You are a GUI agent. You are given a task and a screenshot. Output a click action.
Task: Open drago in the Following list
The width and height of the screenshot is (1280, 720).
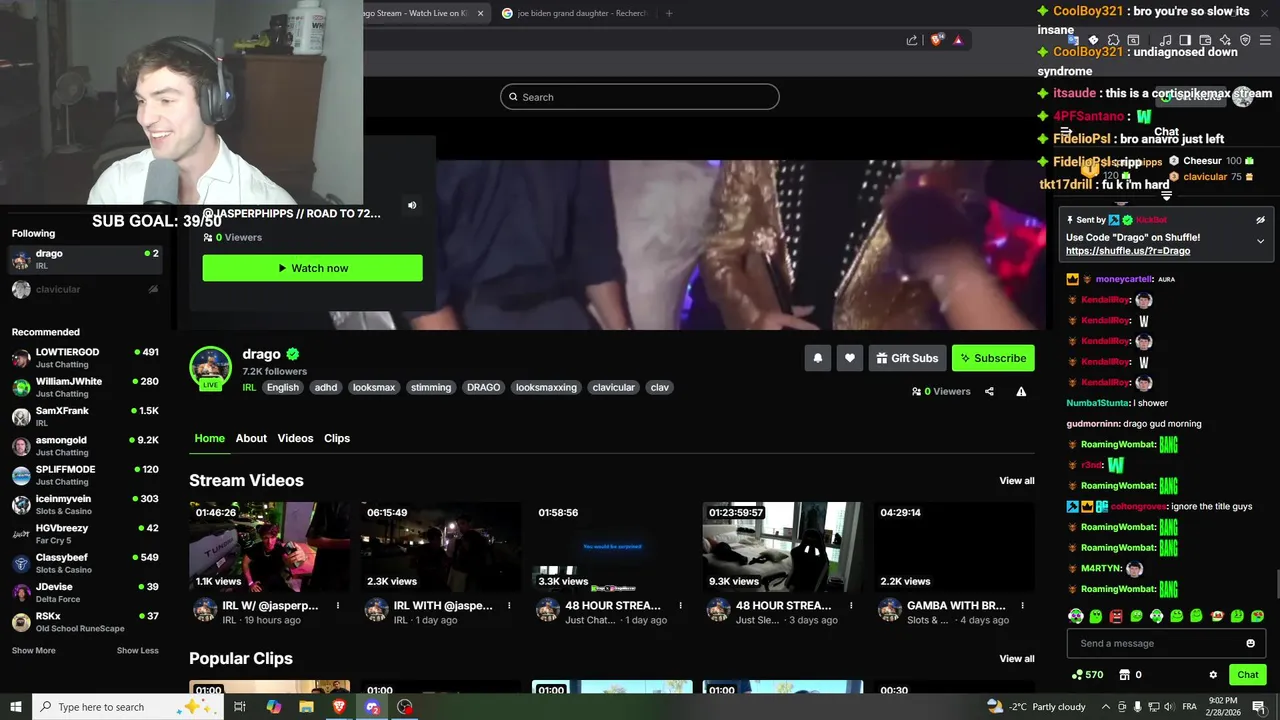85,260
